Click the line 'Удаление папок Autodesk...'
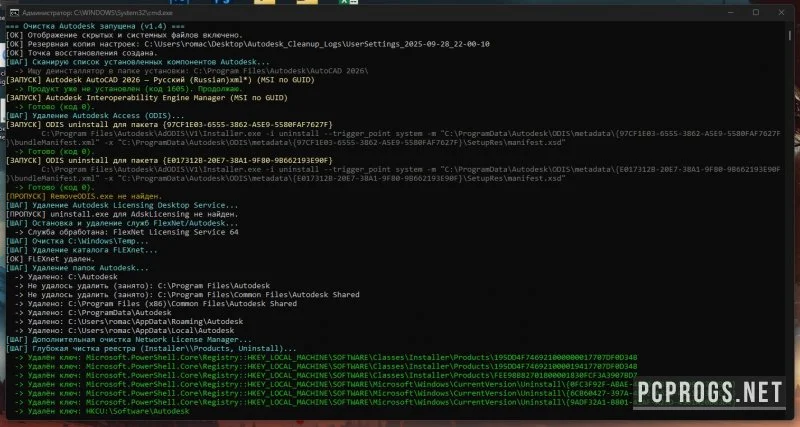 [x=78, y=268]
